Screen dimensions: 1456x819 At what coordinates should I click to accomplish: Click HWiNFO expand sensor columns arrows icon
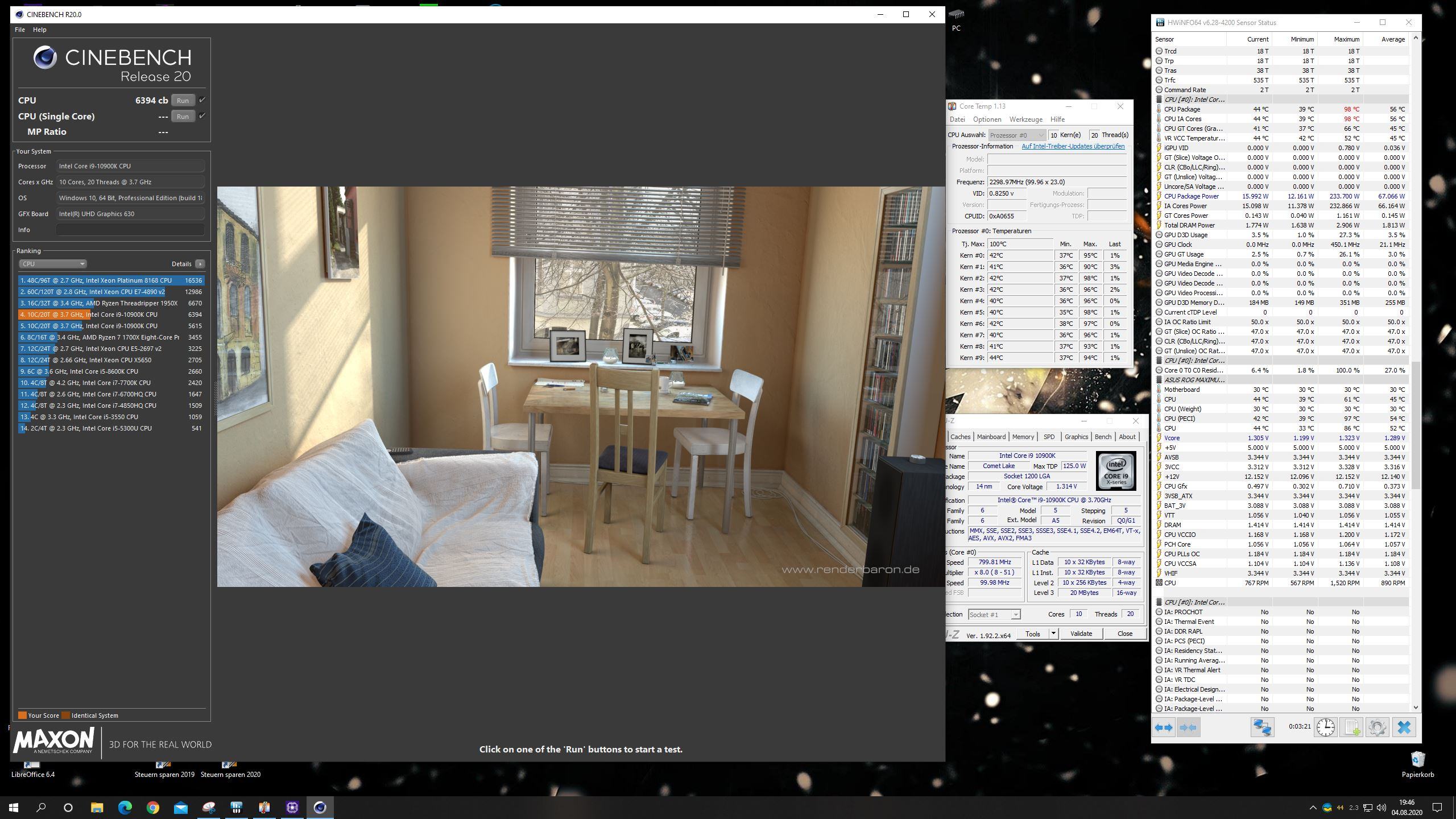pos(1164,727)
